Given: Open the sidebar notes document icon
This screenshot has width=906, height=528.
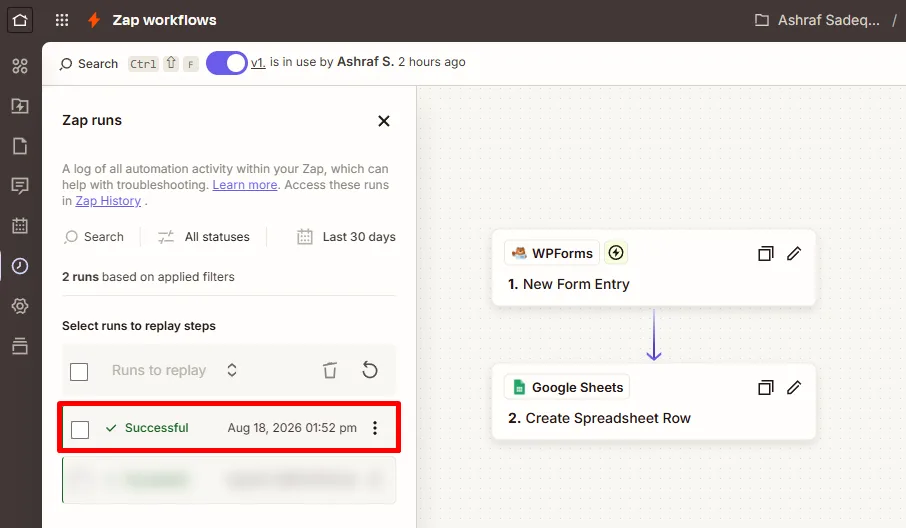Looking at the screenshot, I should tap(20, 146).
